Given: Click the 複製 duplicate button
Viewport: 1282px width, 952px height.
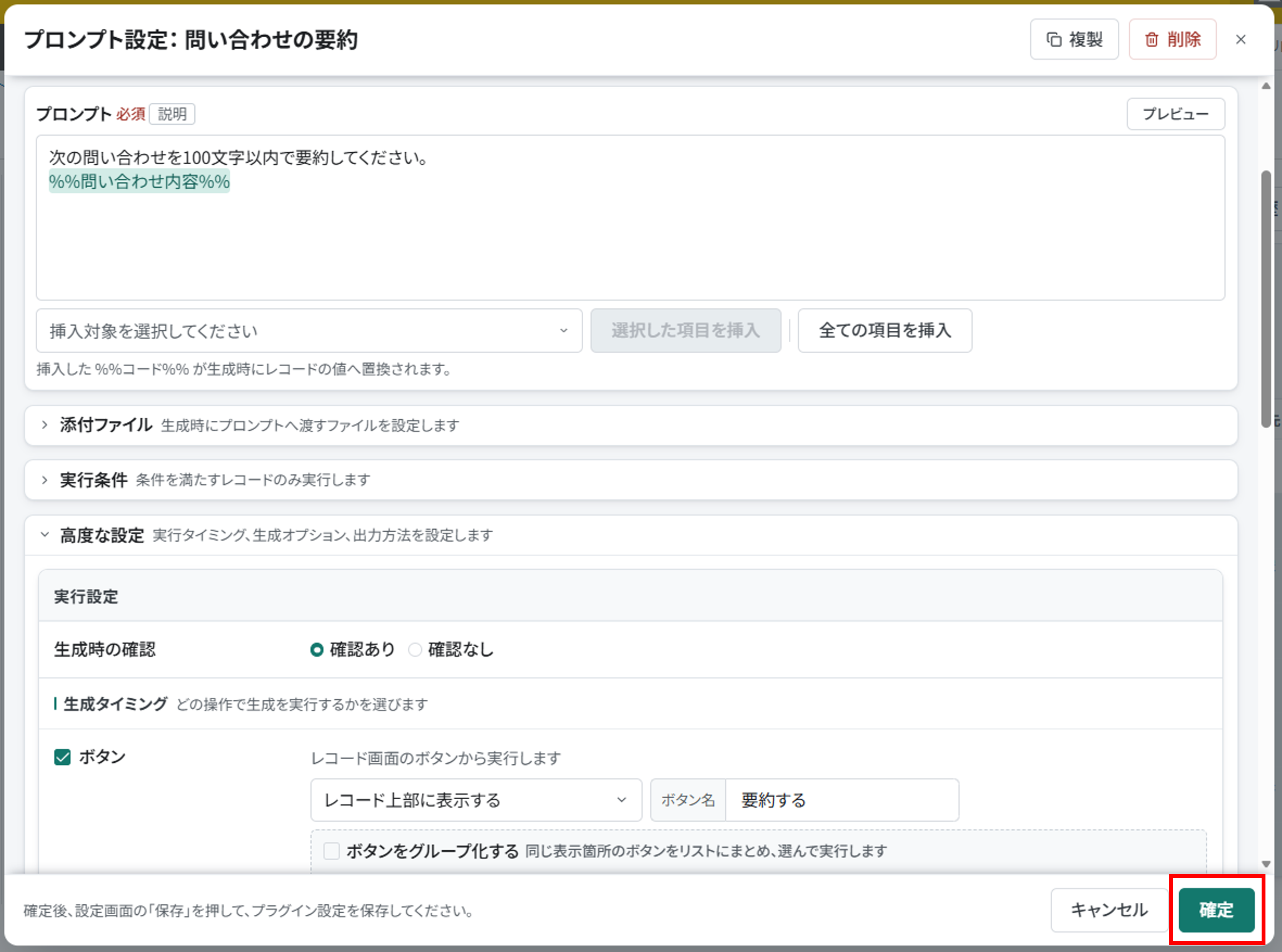Looking at the screenshot, I should (1074, 39).
